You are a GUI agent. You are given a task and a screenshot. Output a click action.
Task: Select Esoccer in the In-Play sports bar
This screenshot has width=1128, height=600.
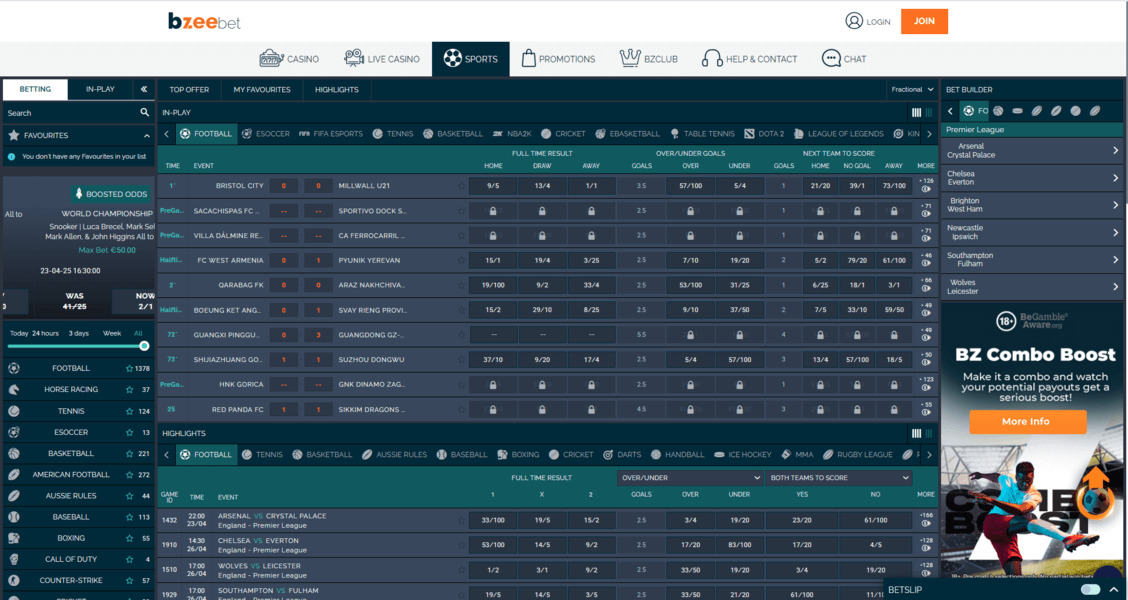[x=265, y=134]
